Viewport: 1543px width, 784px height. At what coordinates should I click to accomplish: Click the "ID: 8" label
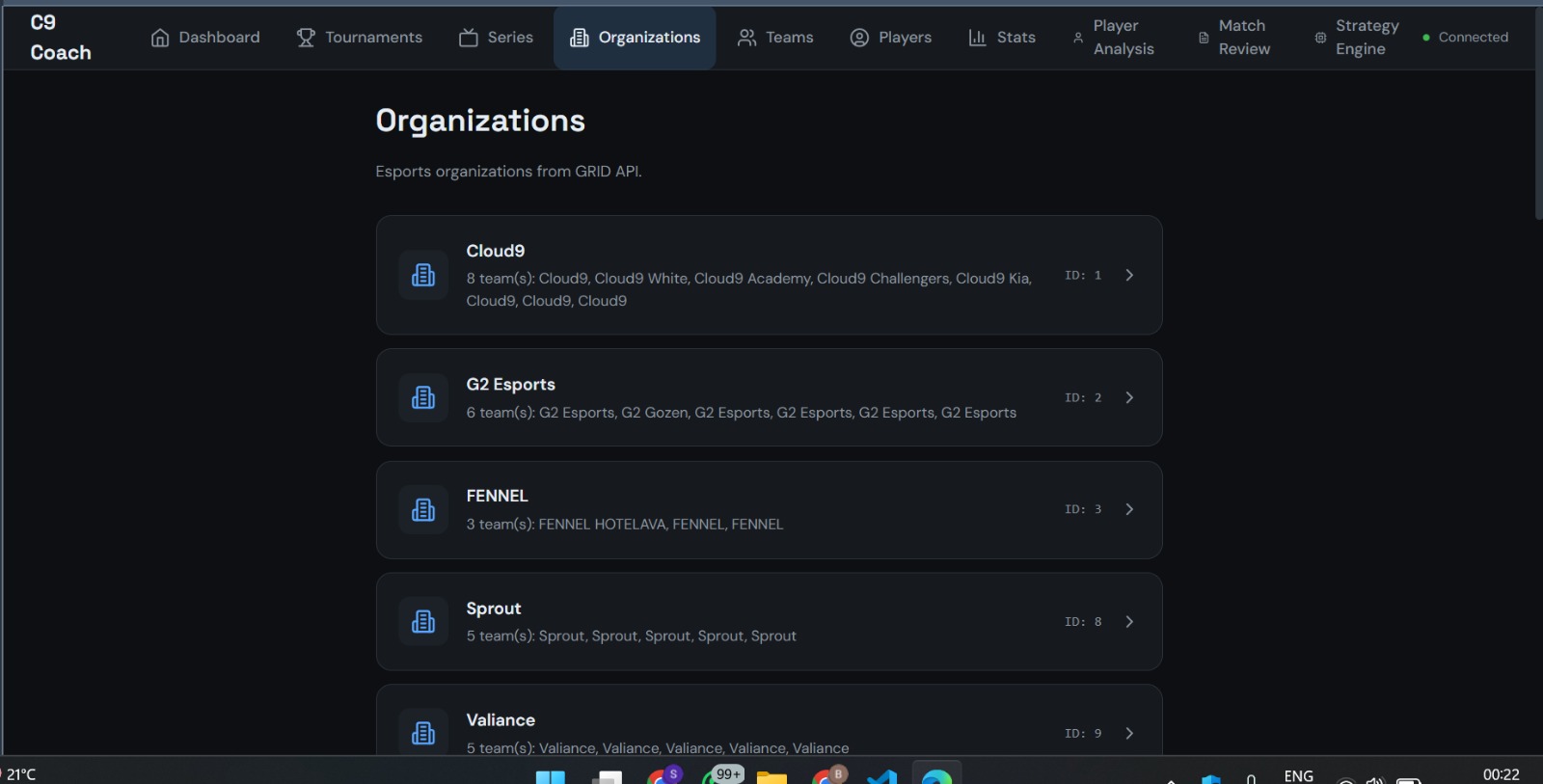tap(1083, 622)
